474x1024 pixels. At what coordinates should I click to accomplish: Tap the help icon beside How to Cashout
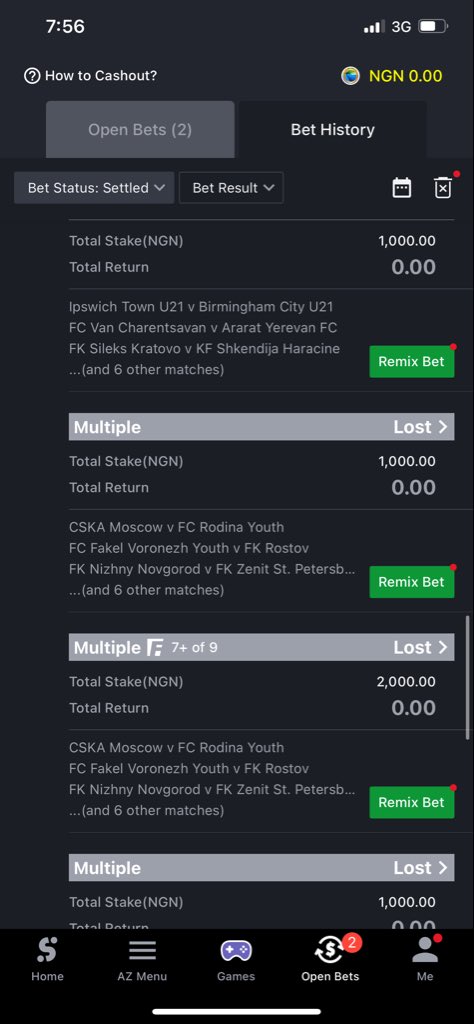[32, 76]
